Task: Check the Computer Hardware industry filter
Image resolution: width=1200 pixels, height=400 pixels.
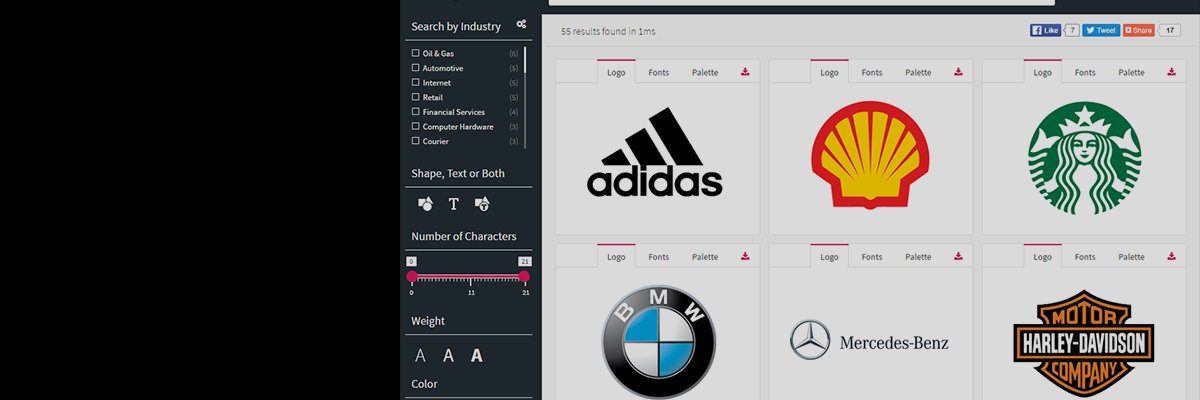Action: [415, 126]
